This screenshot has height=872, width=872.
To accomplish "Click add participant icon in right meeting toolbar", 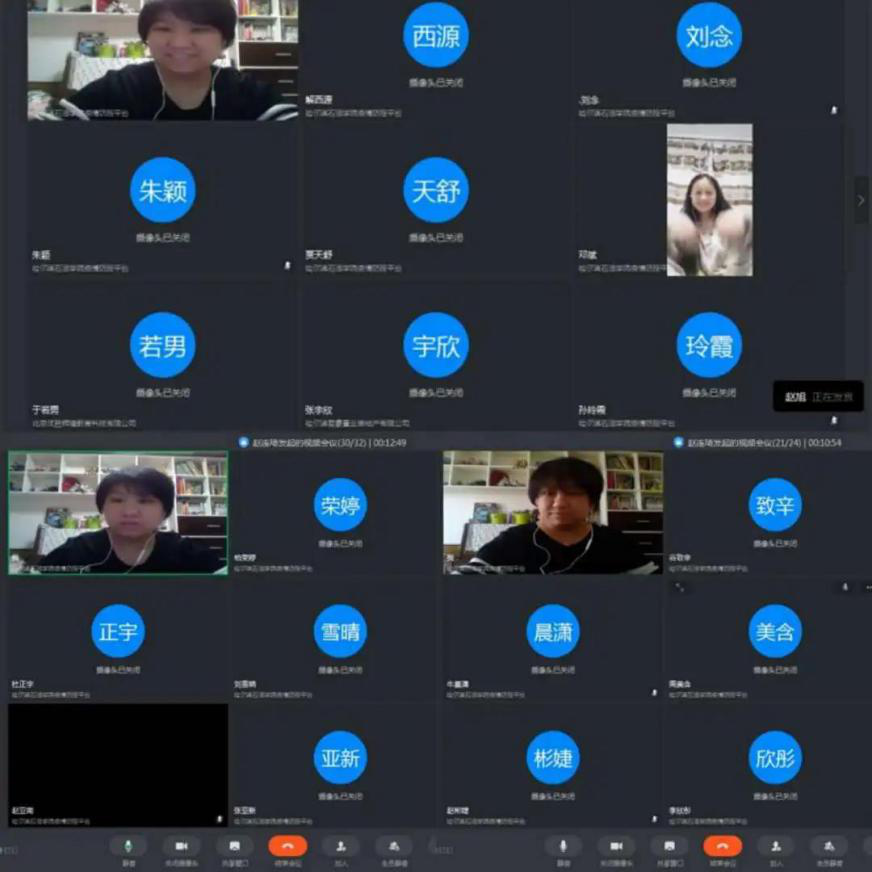I will pos(775,846).
